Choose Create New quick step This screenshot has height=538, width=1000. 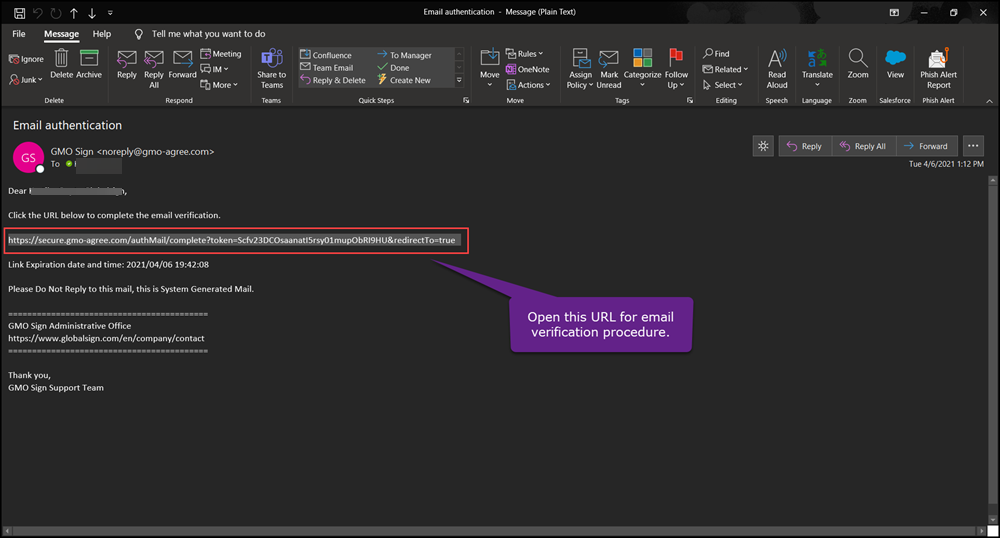[404, 80]
